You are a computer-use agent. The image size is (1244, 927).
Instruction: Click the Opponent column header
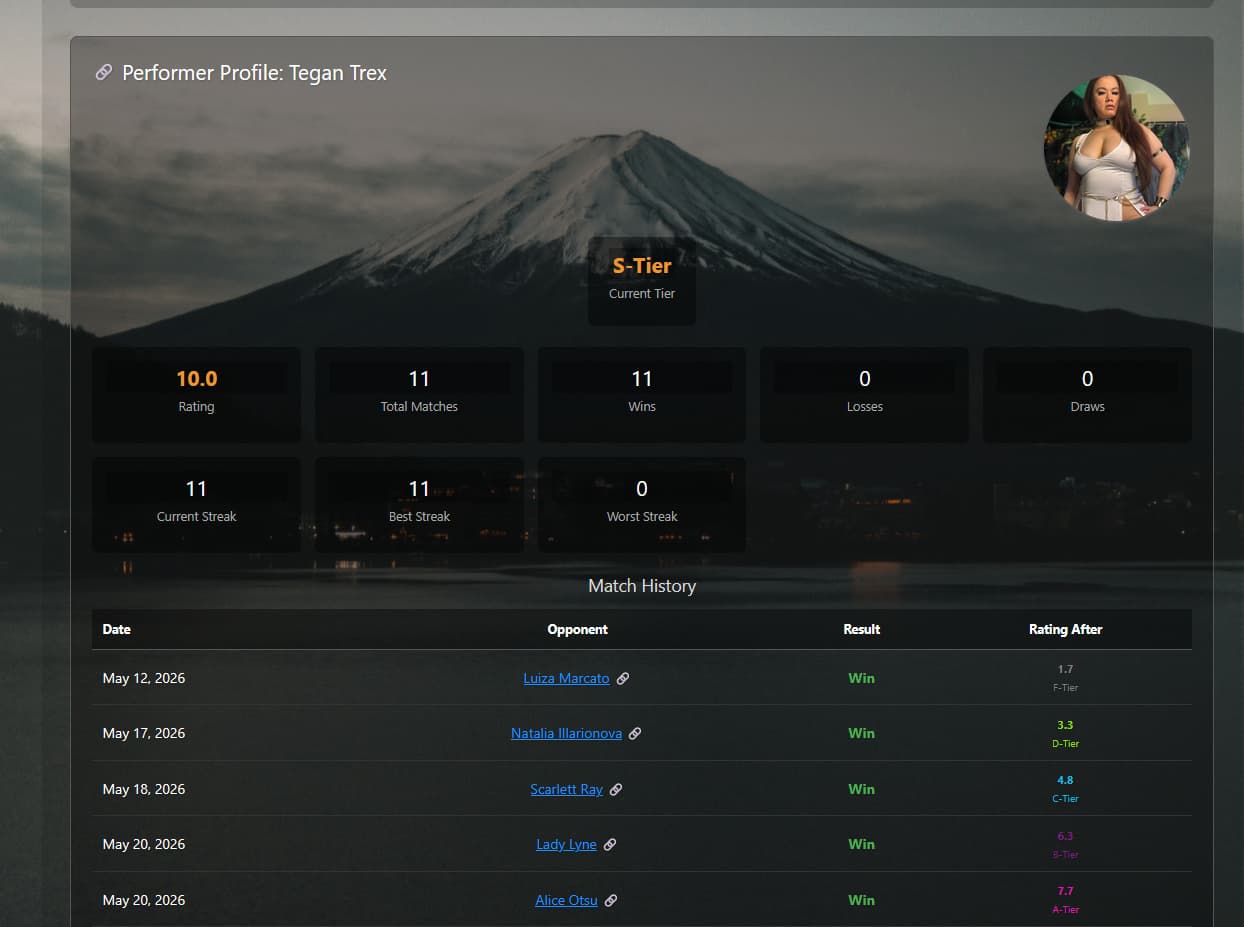pos(577,629)
